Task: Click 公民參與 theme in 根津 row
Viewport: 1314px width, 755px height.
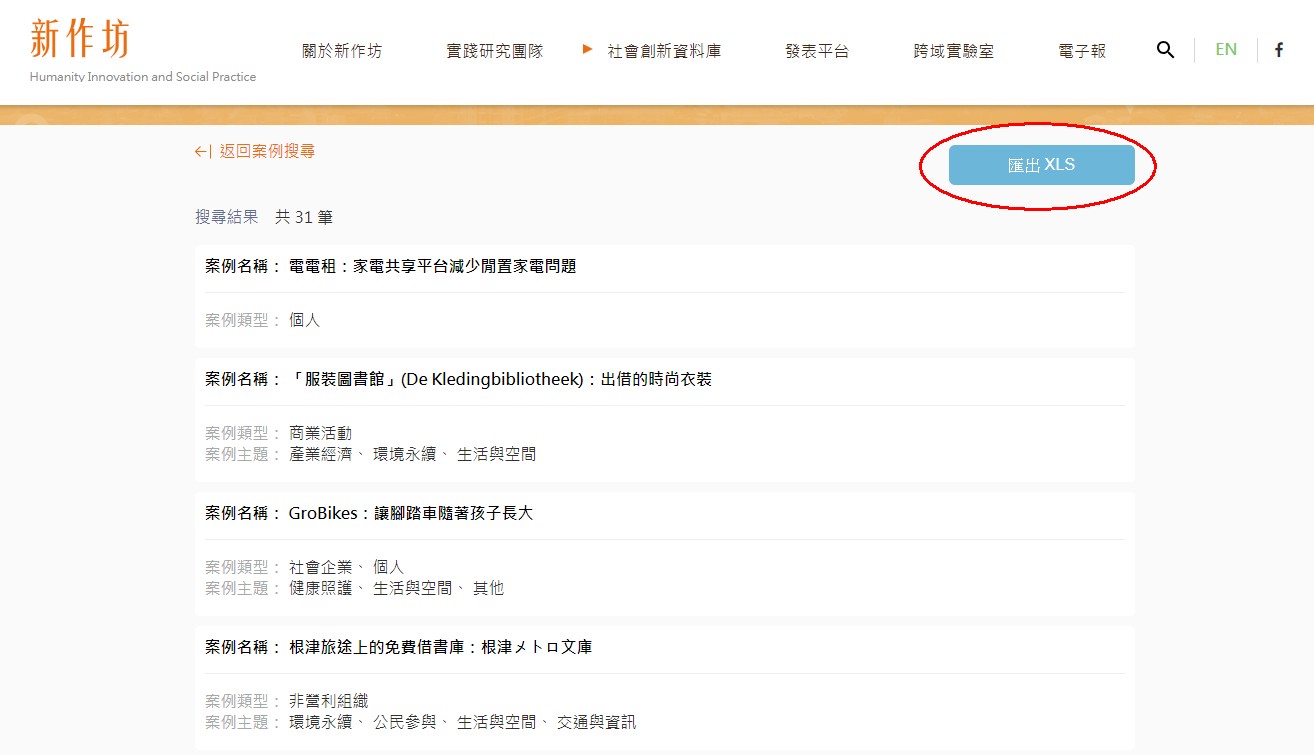Action: point(404,722)
